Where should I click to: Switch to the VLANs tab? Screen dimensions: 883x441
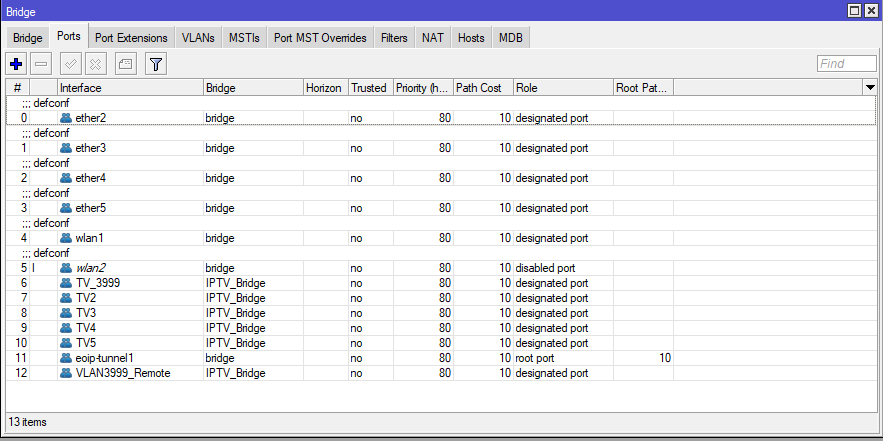click(x=198, y=38)
